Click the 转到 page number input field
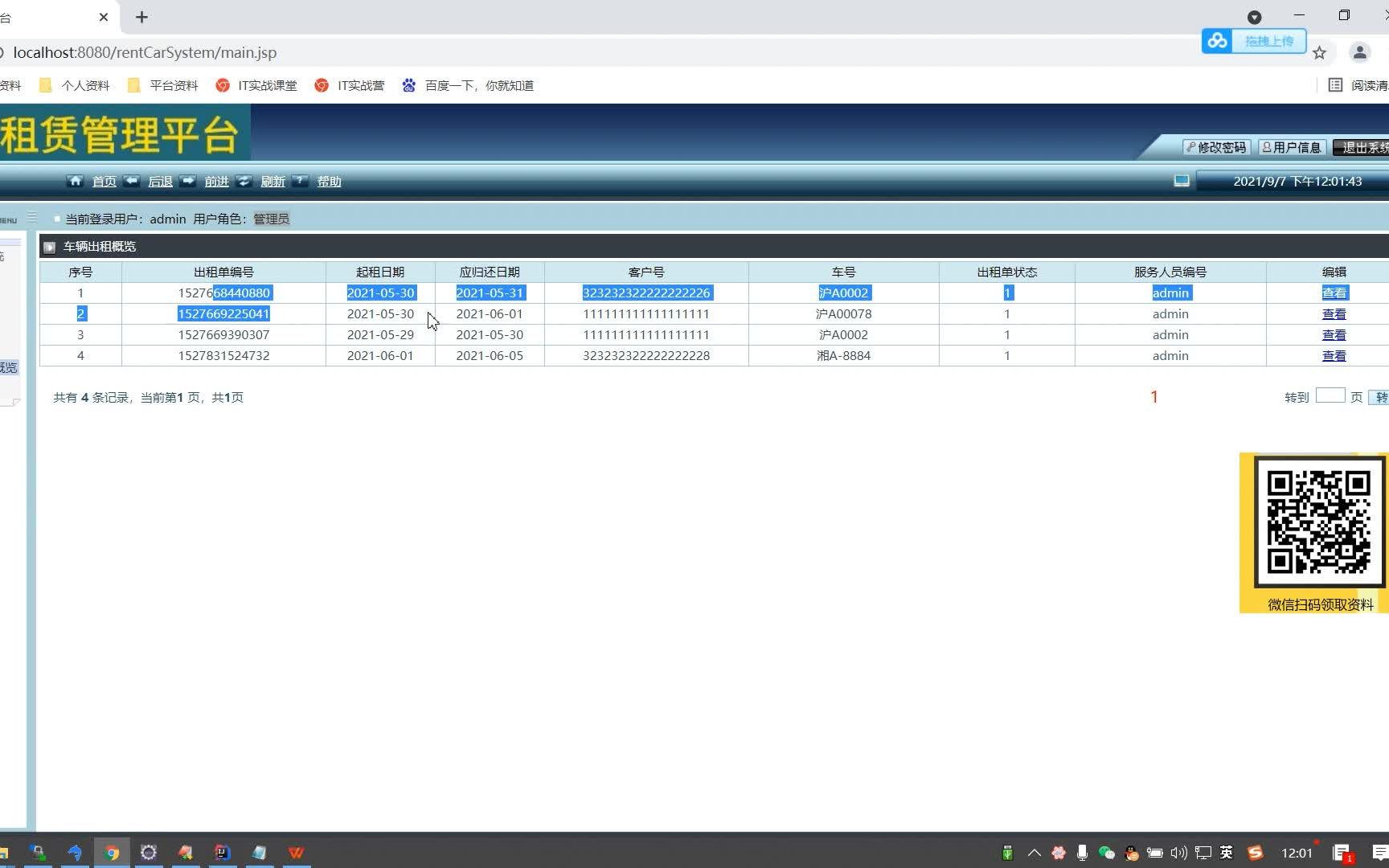 (x=1330, y=395)
